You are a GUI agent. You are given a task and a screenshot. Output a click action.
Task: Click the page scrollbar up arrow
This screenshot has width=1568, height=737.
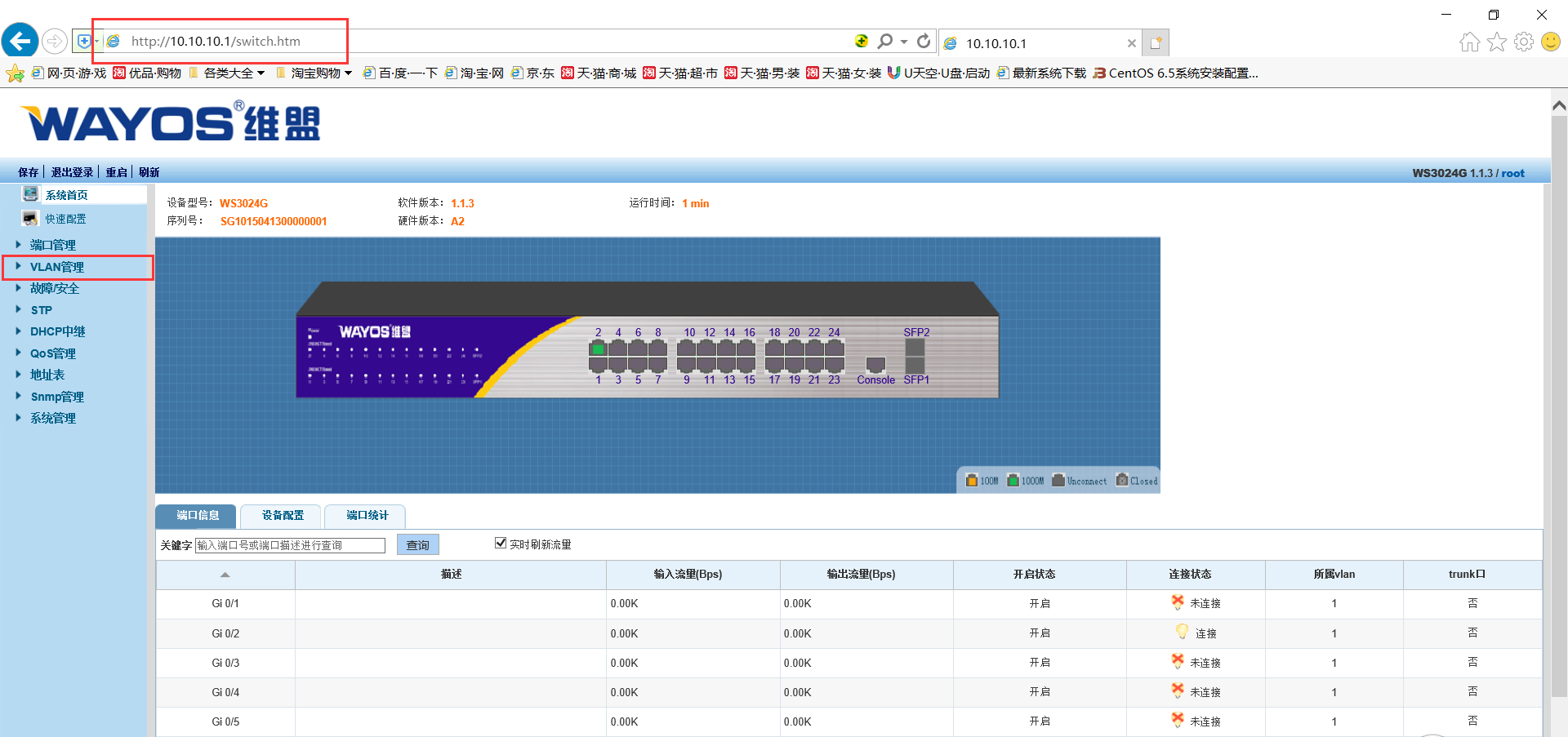click(1559, 106)
